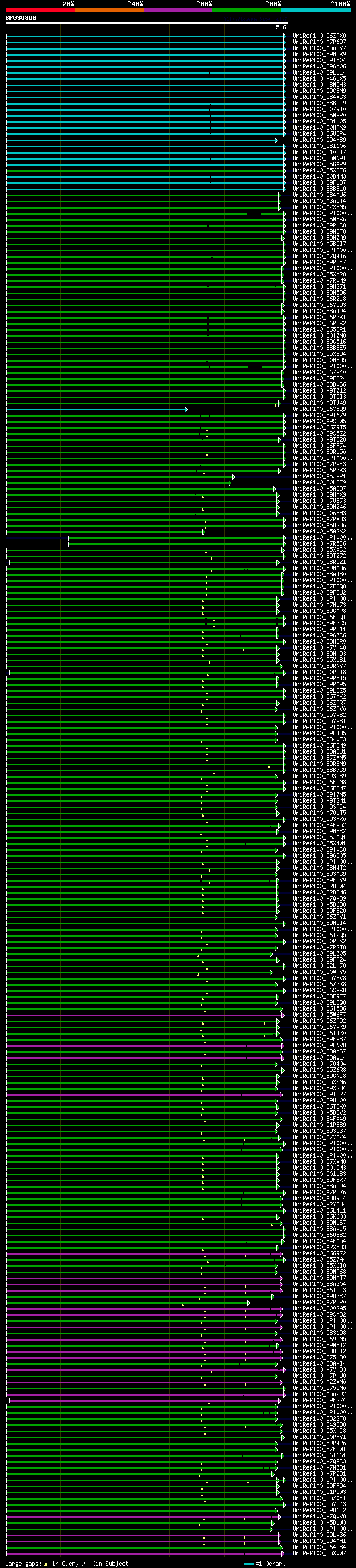The width and height of the screenshot is (356, 1568).
Task: Click the query end position 516
Action: [x=280, y=27]
